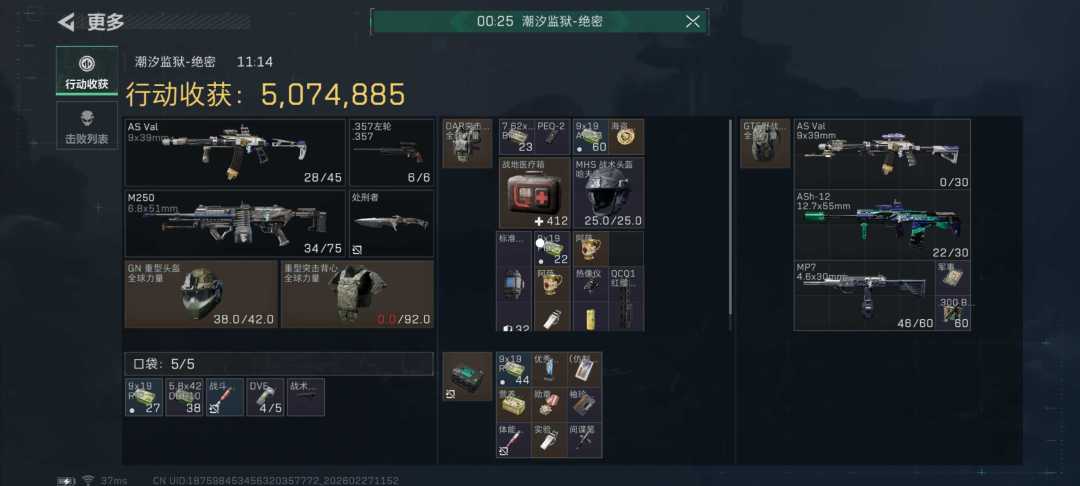Select the MP7 submachine gun
Viewport: 1080px width, 486px height.
(864, 295)
